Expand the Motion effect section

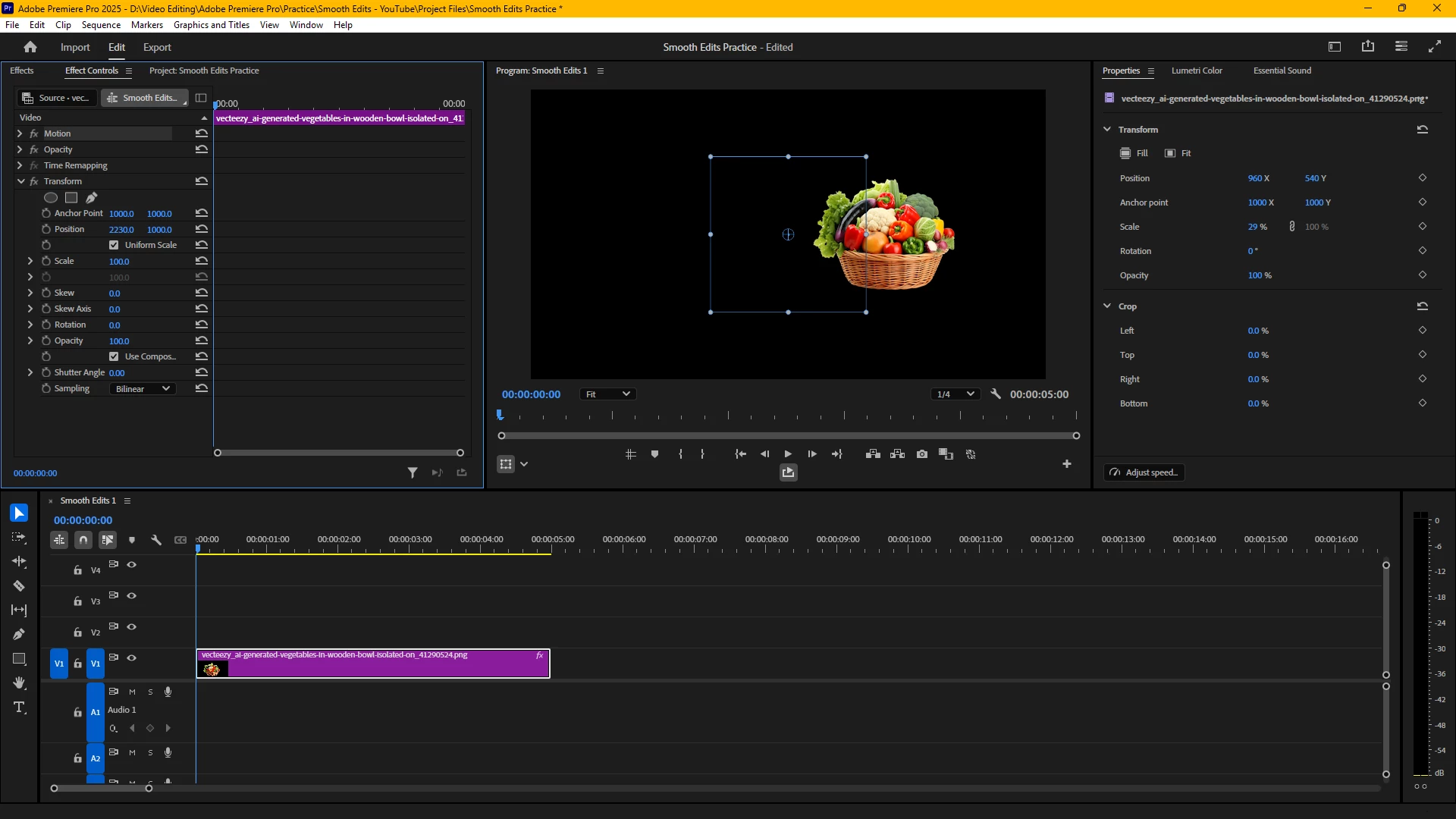pyautogui.click(x=20, y=133)
